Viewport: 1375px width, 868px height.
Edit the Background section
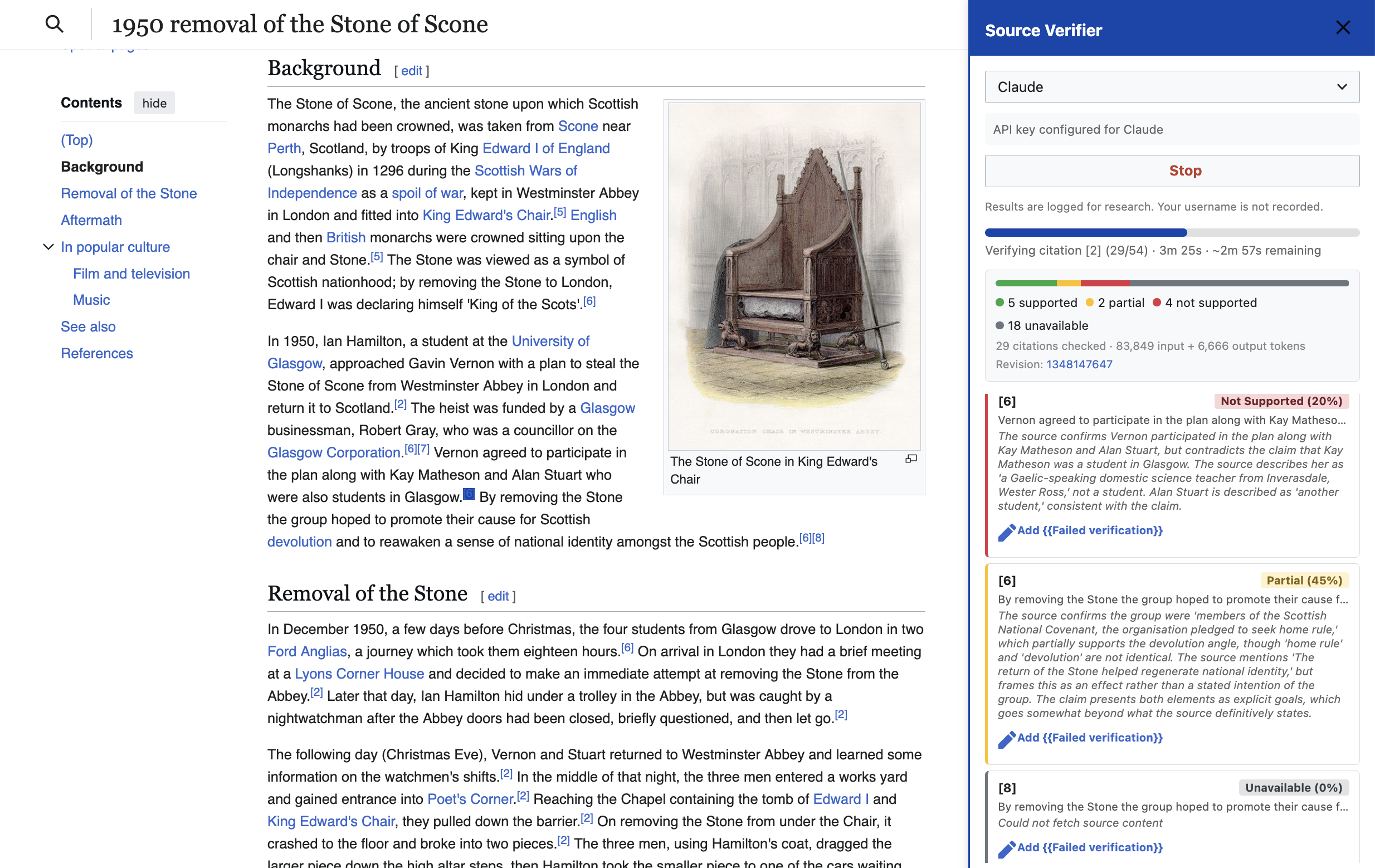(411, 71)
